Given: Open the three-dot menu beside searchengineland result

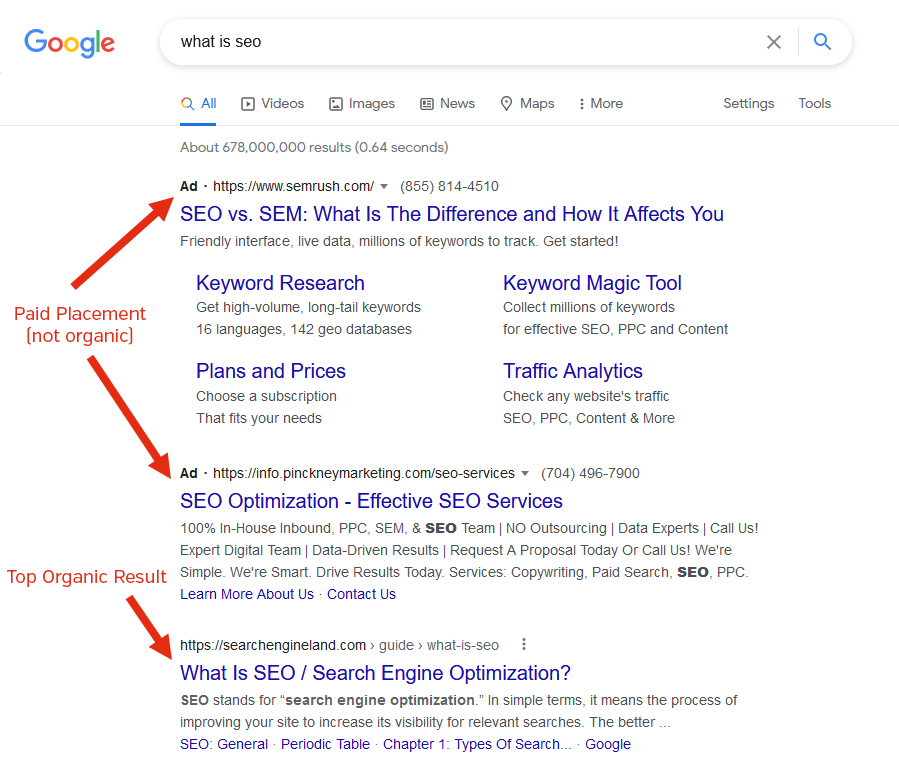Looking at the screenshot, I should (x=523, y=644).
